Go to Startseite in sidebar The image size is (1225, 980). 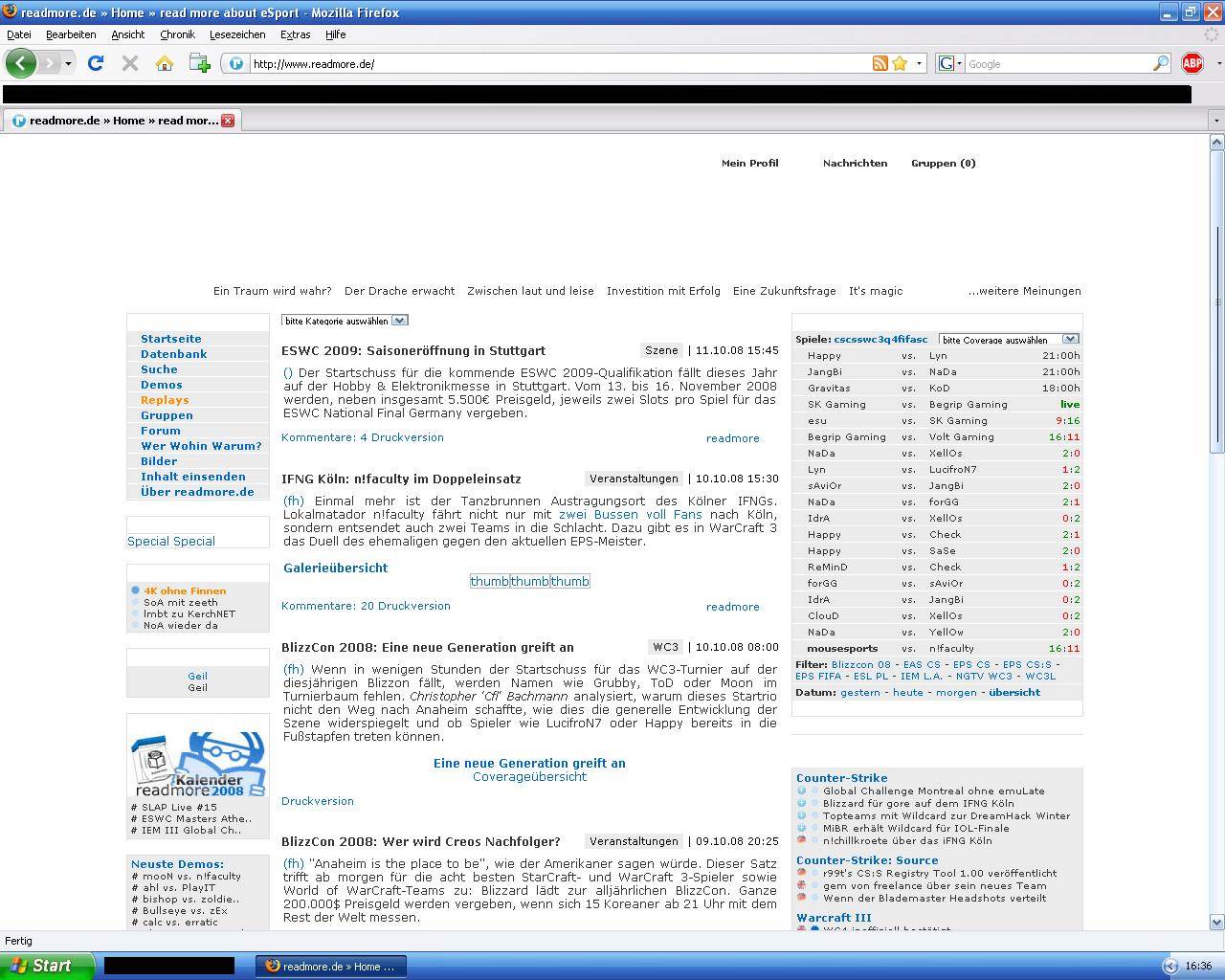click(x=170, y=339)
